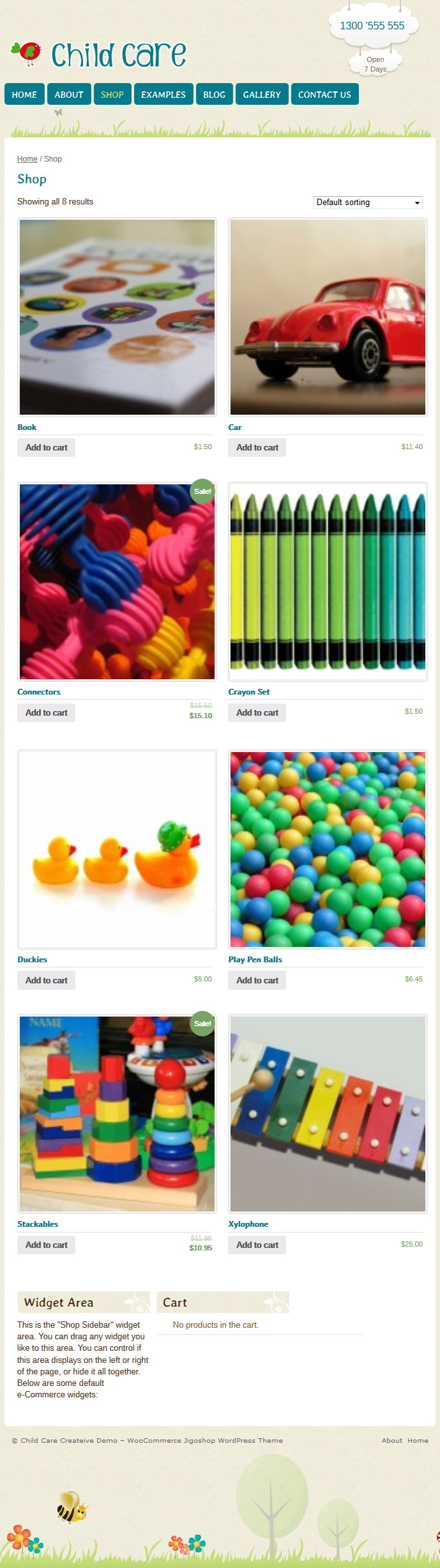Follow the Home breadcrumb link
The image size is (440, 1568).
[x=27, y=159]
